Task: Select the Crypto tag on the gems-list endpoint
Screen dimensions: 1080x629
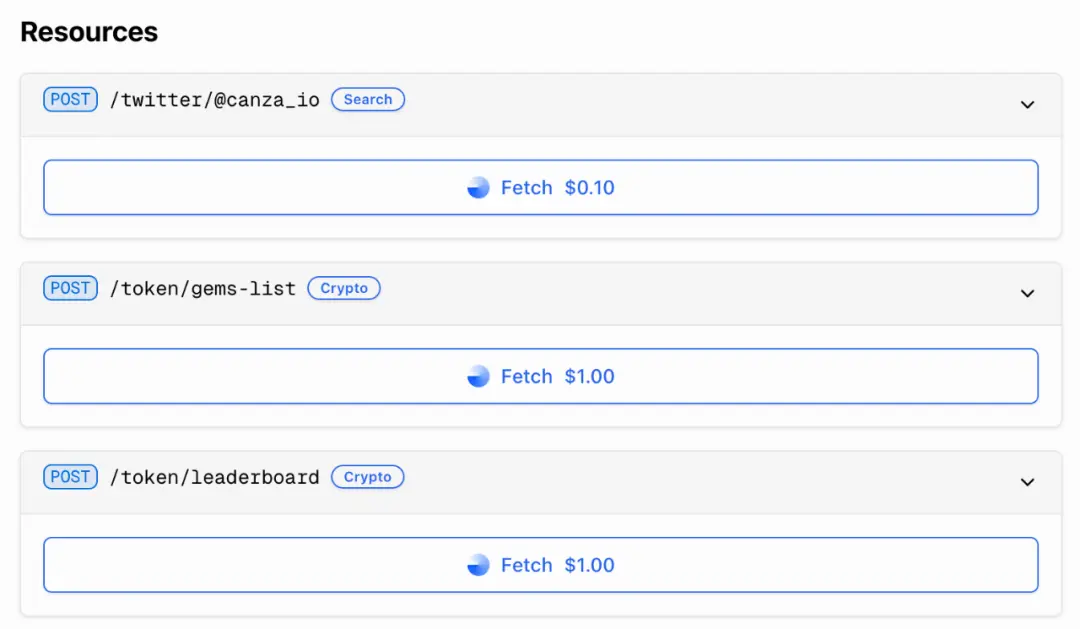Action: (x=344, y=288)
